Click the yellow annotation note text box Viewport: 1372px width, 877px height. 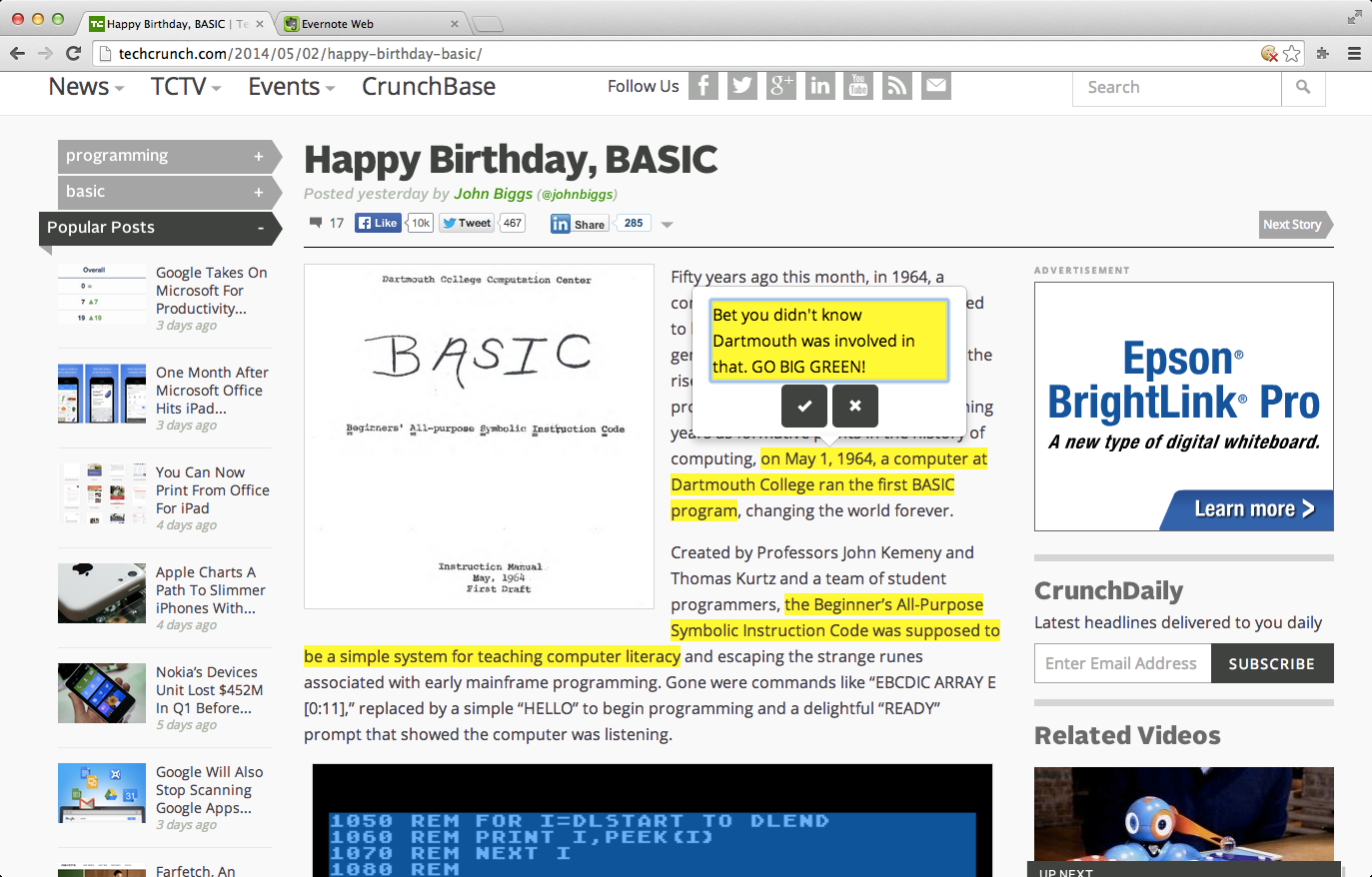click(828, 341)
